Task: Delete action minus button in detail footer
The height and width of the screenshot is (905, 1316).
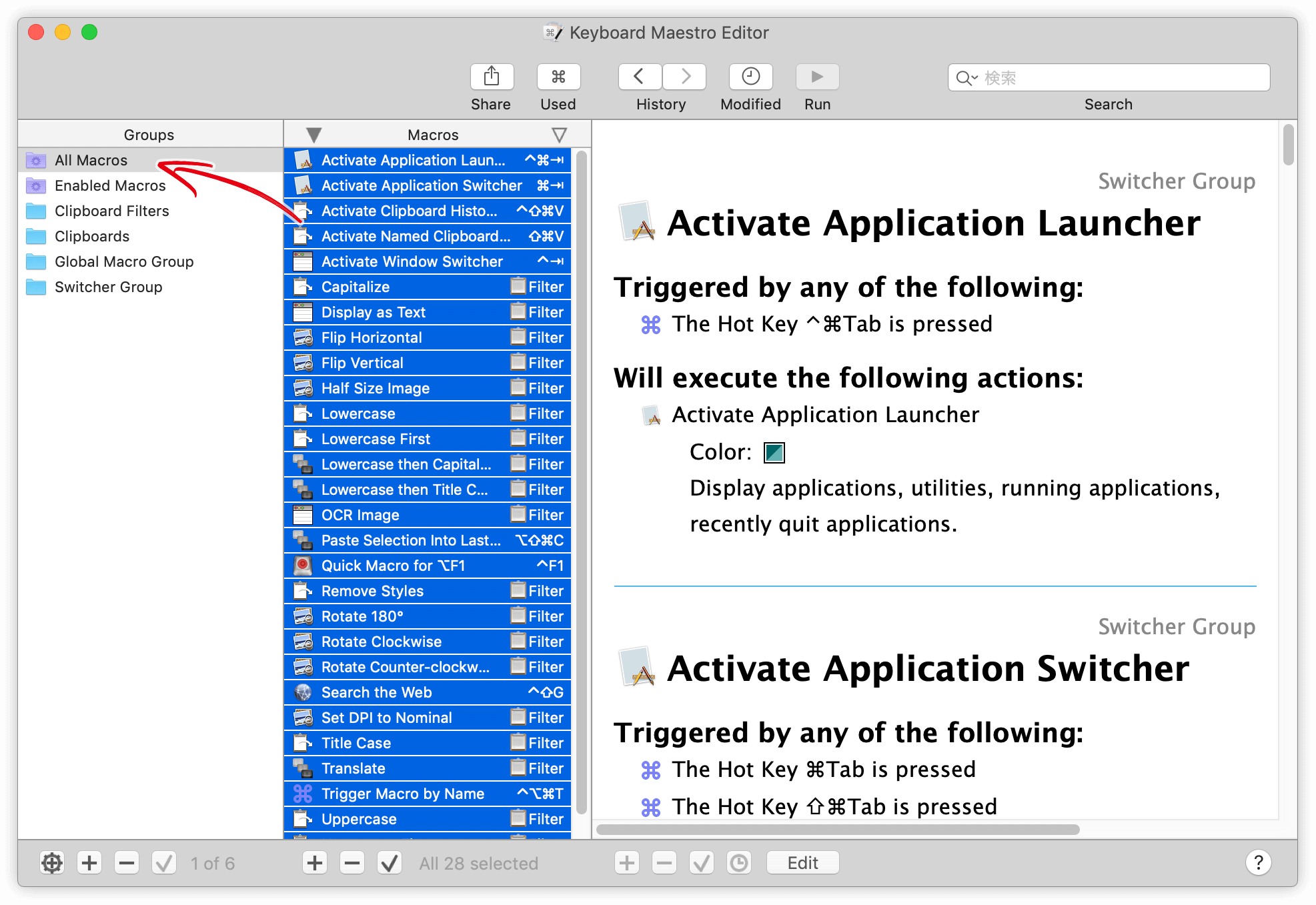Action: pyautogui.click(x=664, y=863)
